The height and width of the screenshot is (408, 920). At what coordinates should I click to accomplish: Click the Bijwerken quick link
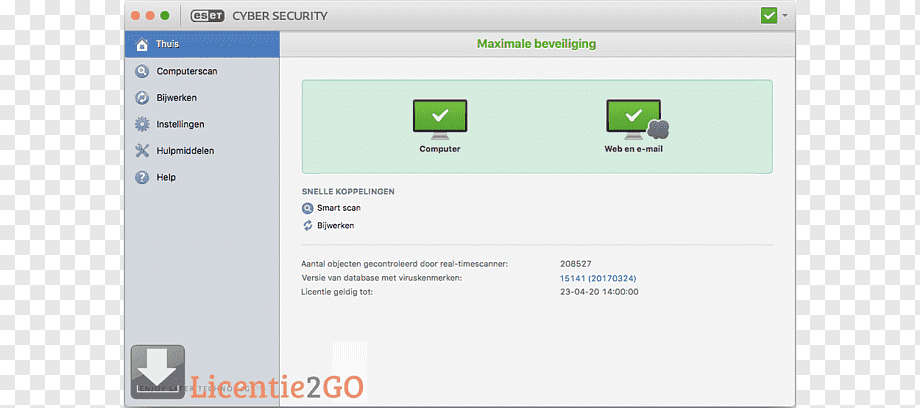pos(335,225)
